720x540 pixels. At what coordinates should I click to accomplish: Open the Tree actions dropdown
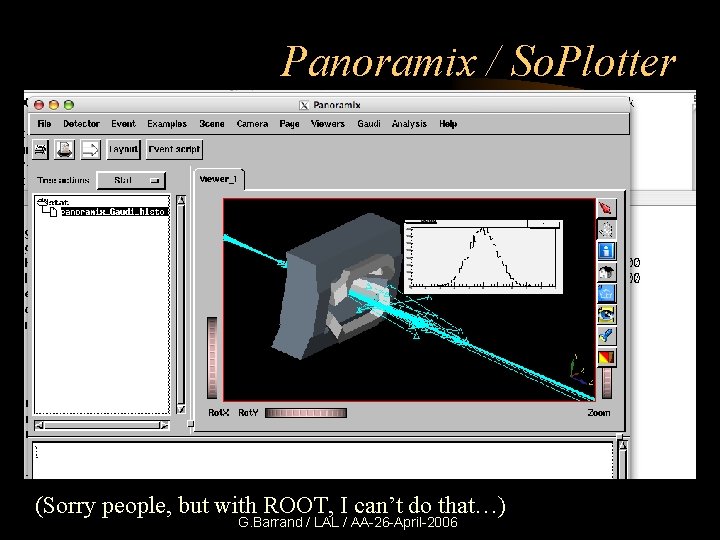click(x=131, y=180)
